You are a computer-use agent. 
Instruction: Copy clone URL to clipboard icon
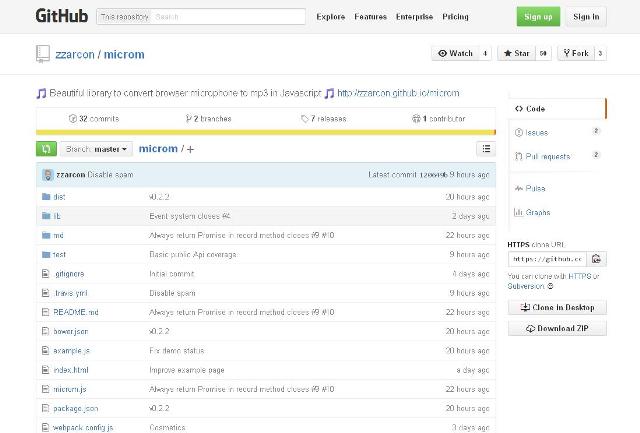coord(596,259)
